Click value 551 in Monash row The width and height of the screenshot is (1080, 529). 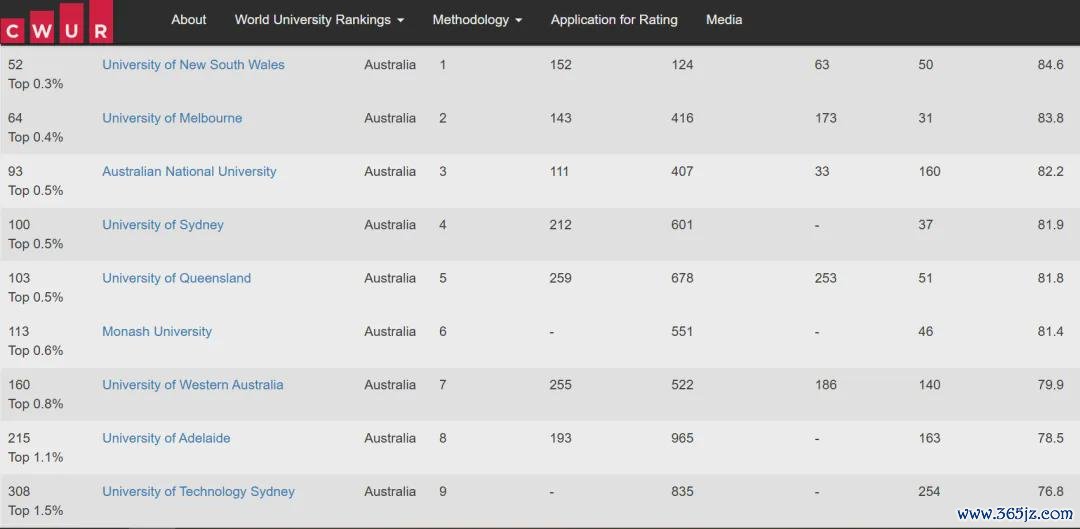(683, 331)
